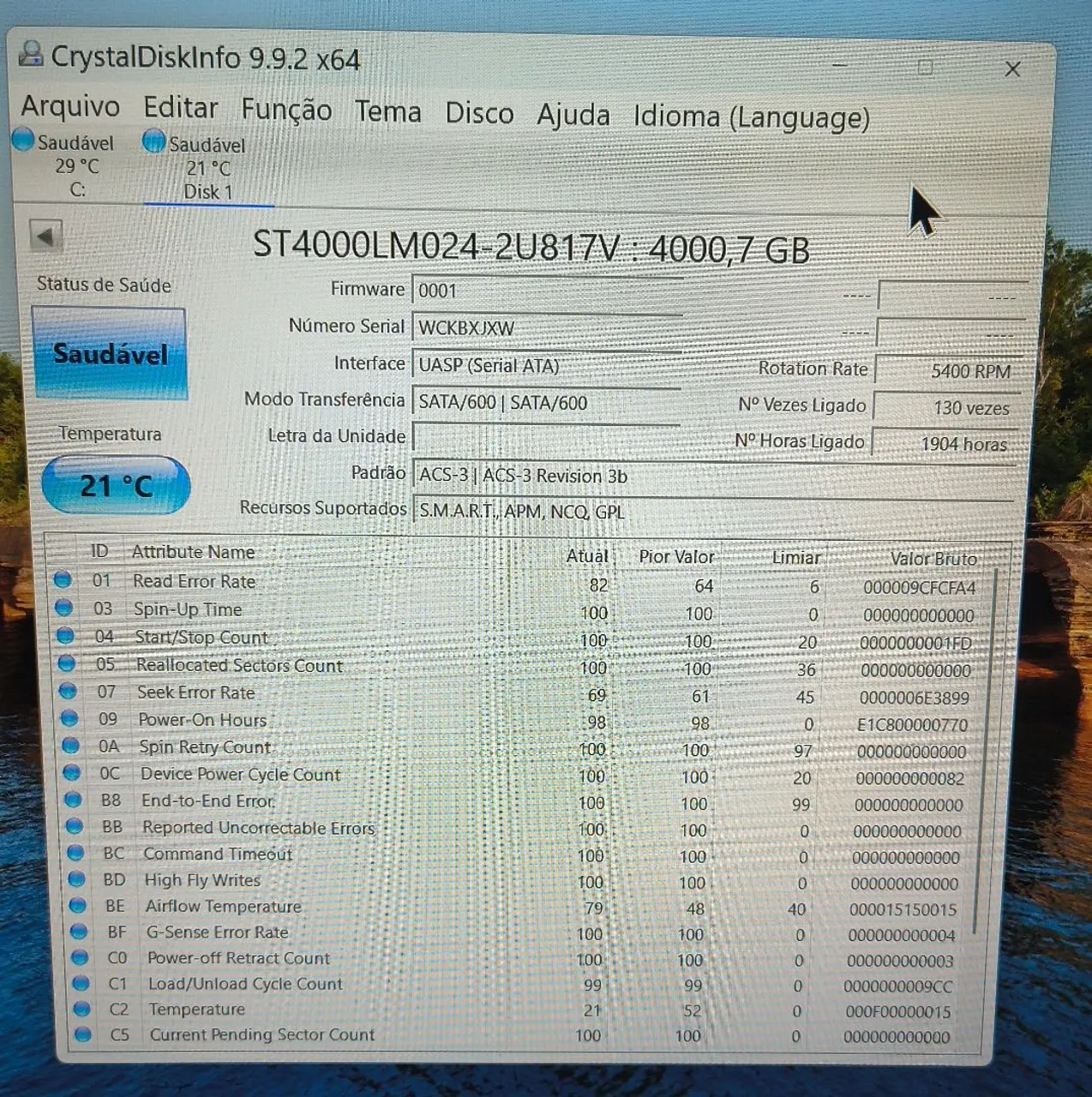This screenshot has width=1092, height=1097.
Task: Open the Tema menu
Action: [x=388, y=111]
